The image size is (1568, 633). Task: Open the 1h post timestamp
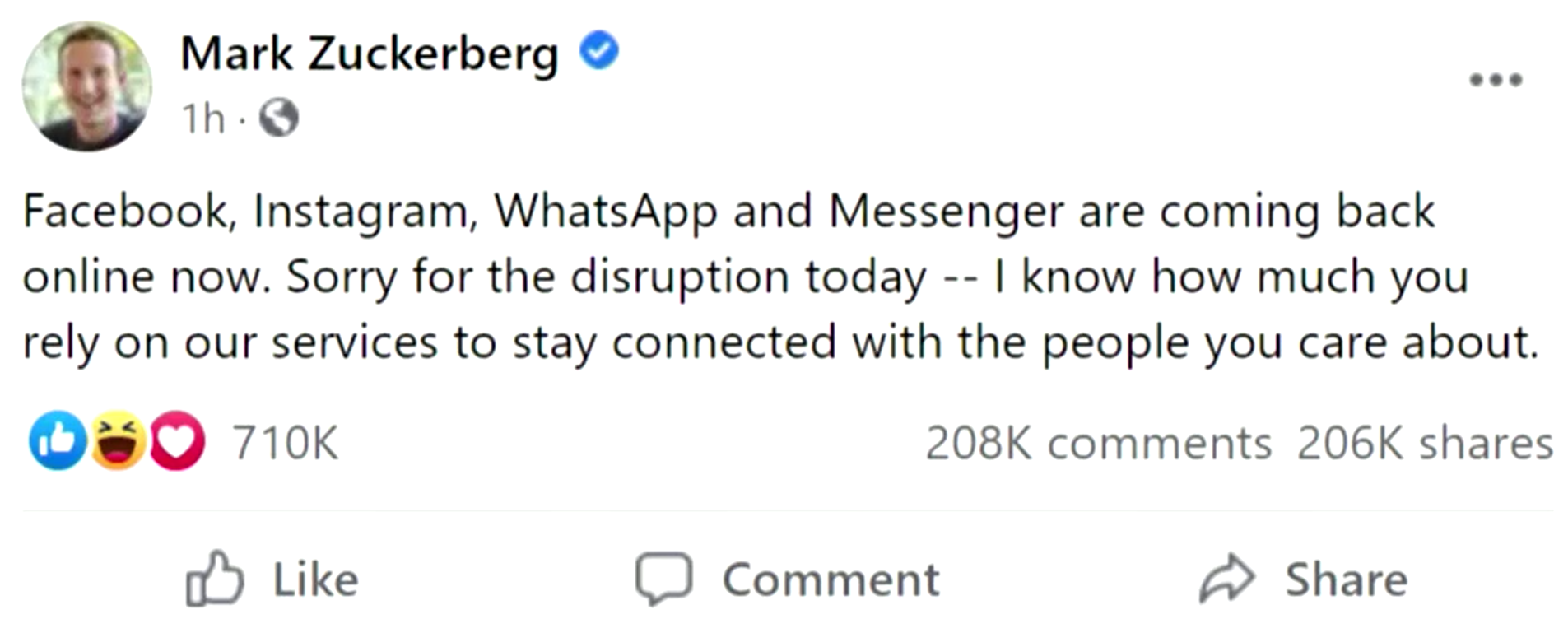click(x=202, y=119)
